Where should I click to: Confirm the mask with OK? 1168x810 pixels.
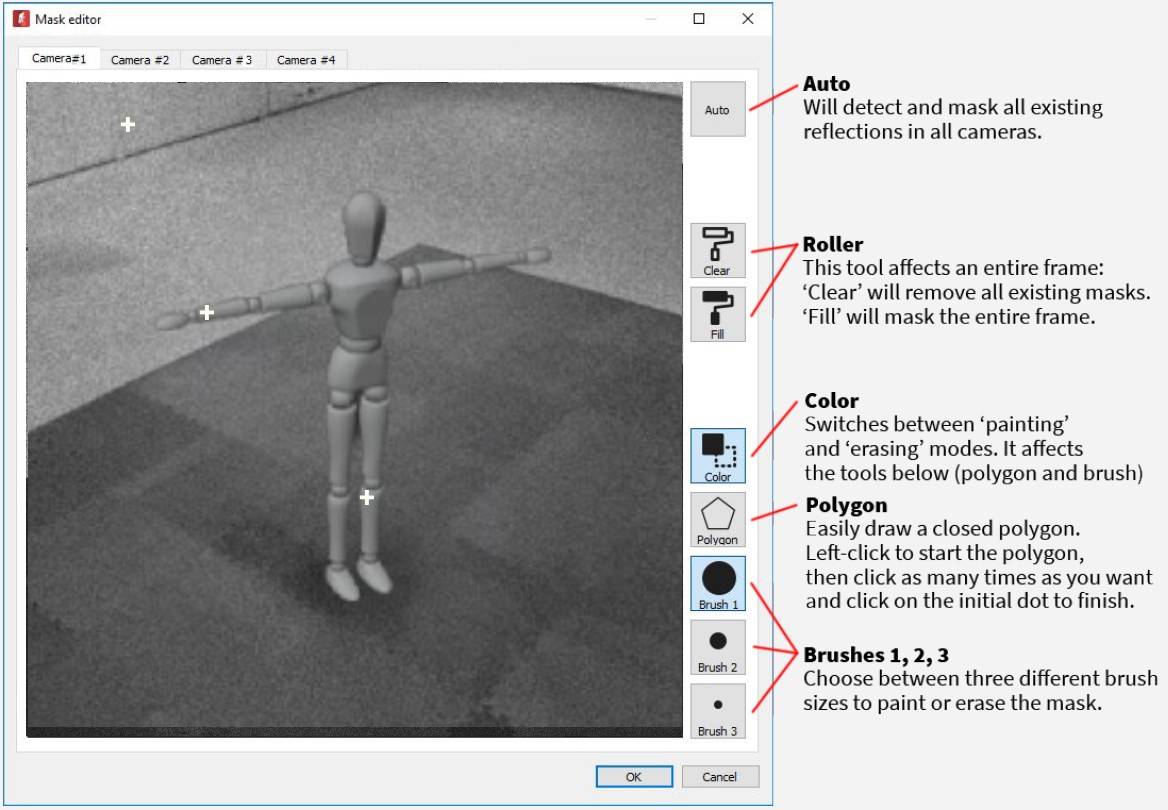(634, 776)
